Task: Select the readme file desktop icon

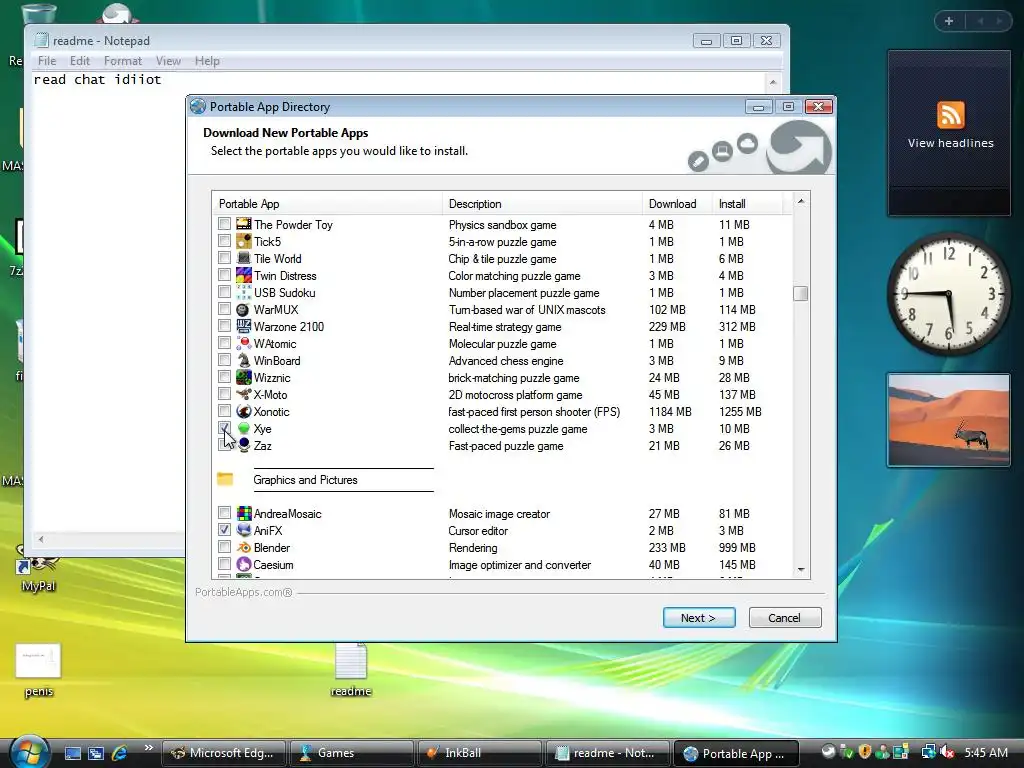Action: [x=351, y=669]
